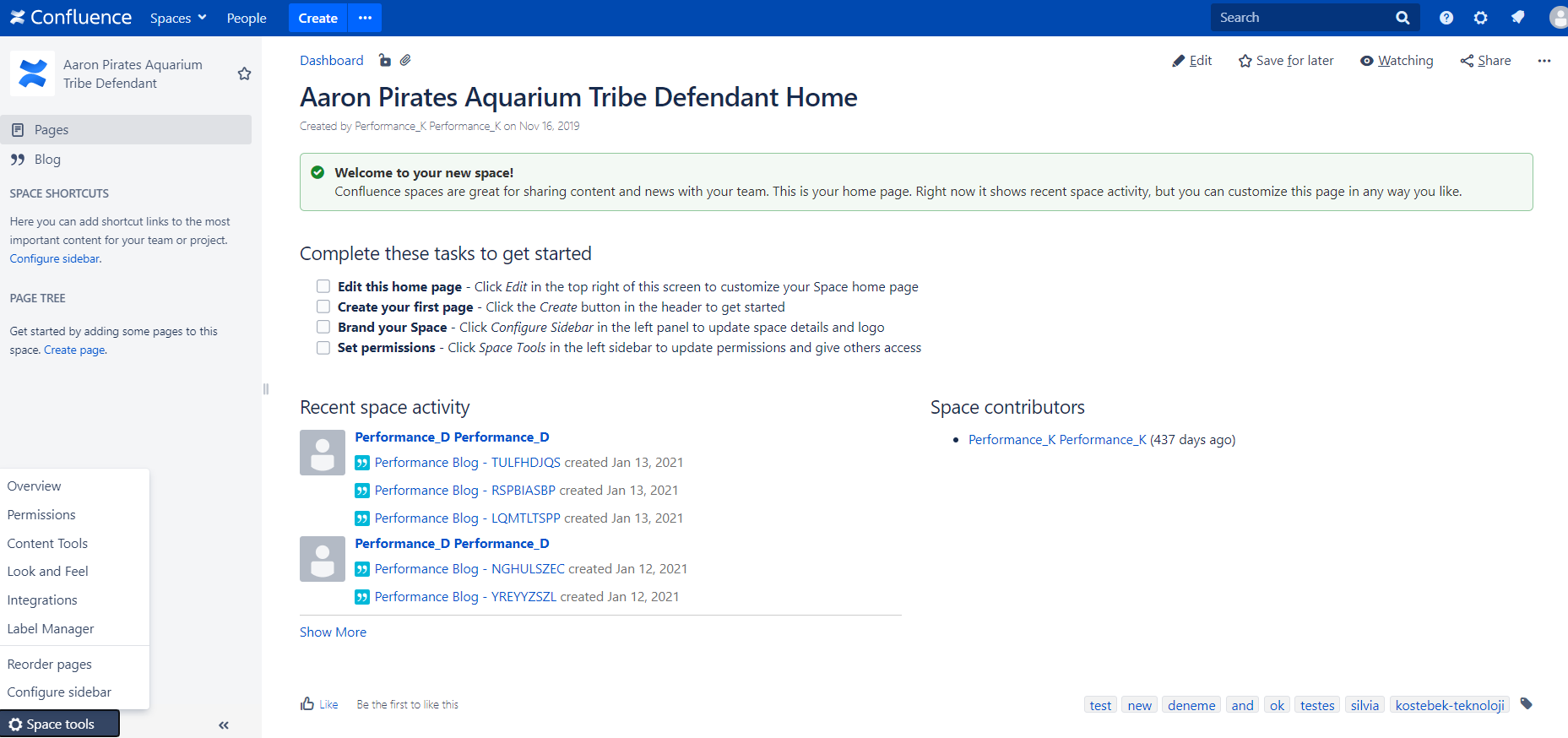This screenshot has height=738, width=1568.
Task: Click the 'kostebek-teknoloji' label
Action: click(x=1450, y=706)
